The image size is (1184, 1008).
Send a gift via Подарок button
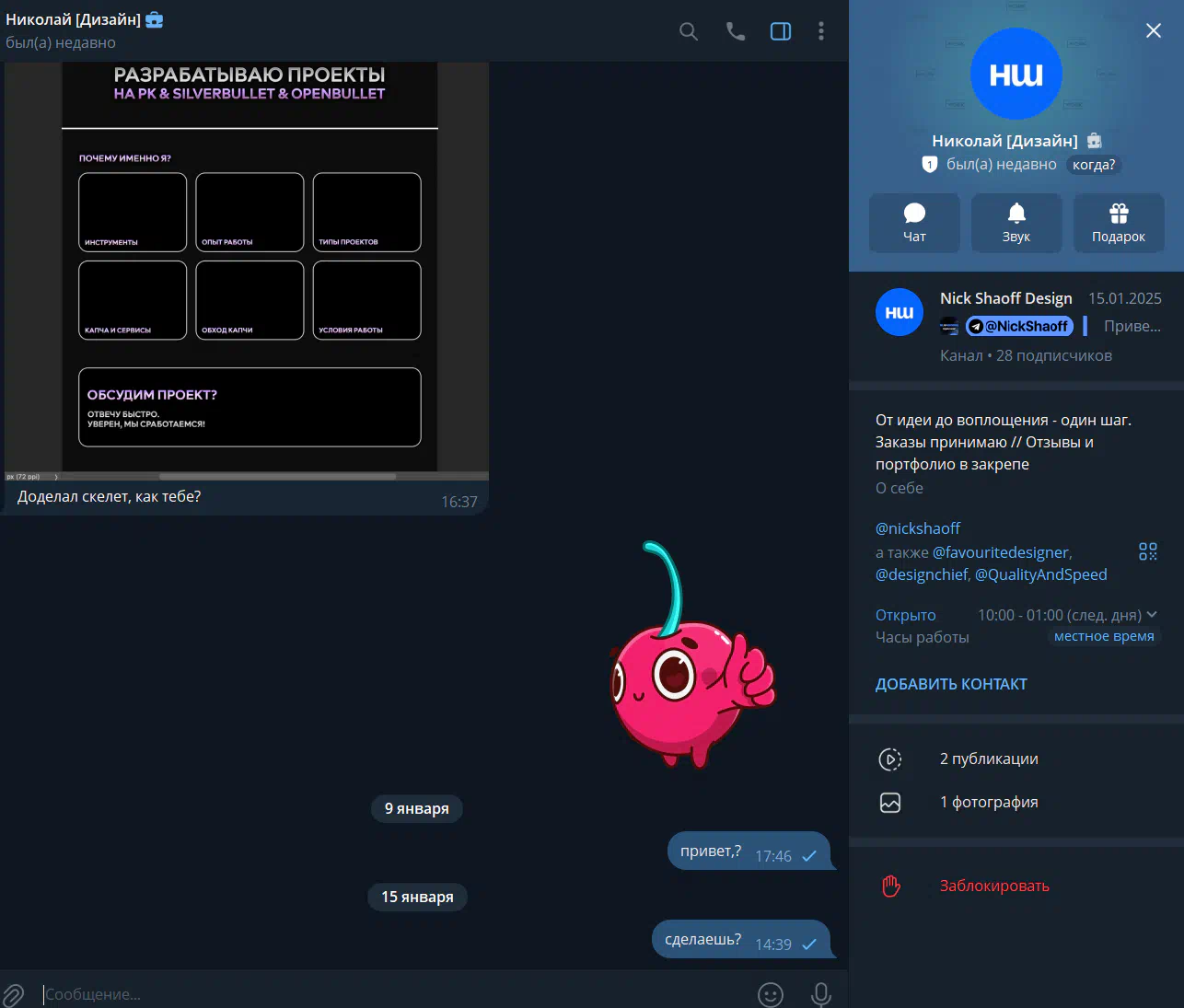(x=1119, y=223)
